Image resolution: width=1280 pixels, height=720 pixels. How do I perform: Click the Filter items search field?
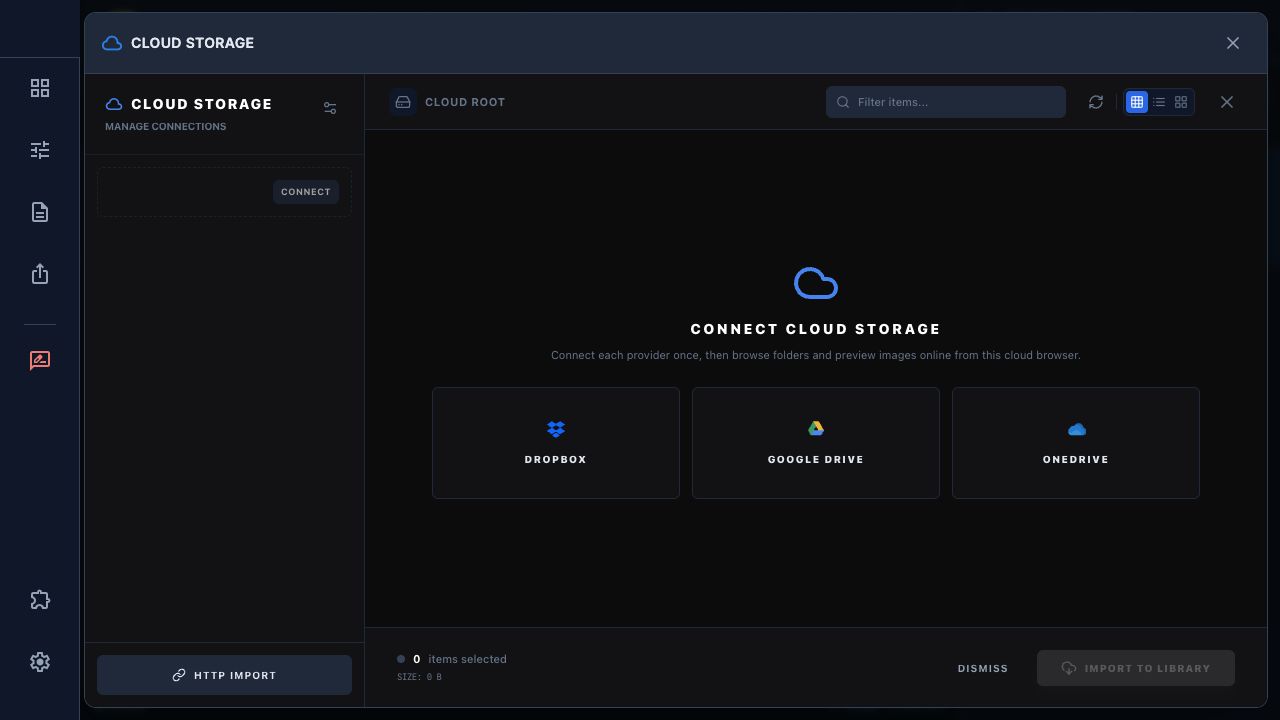point(946,102)
